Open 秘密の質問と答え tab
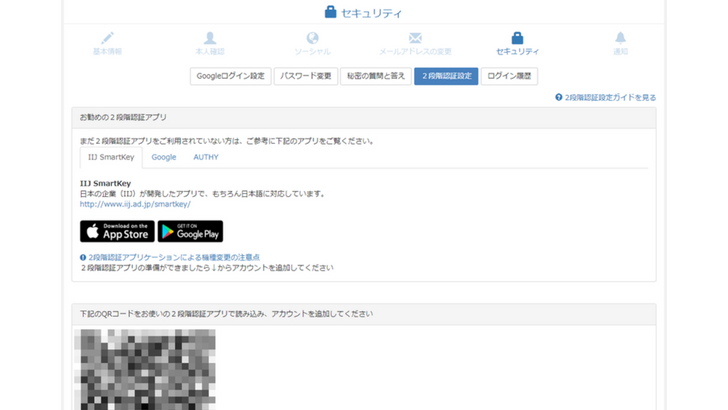Viewport: 728px width, 410px height. (376, 76)
